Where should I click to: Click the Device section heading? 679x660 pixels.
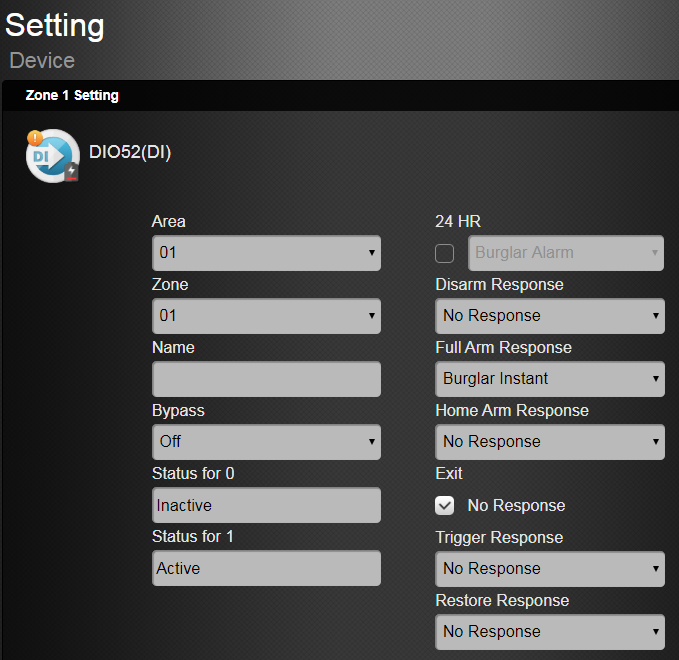point(42,61)
